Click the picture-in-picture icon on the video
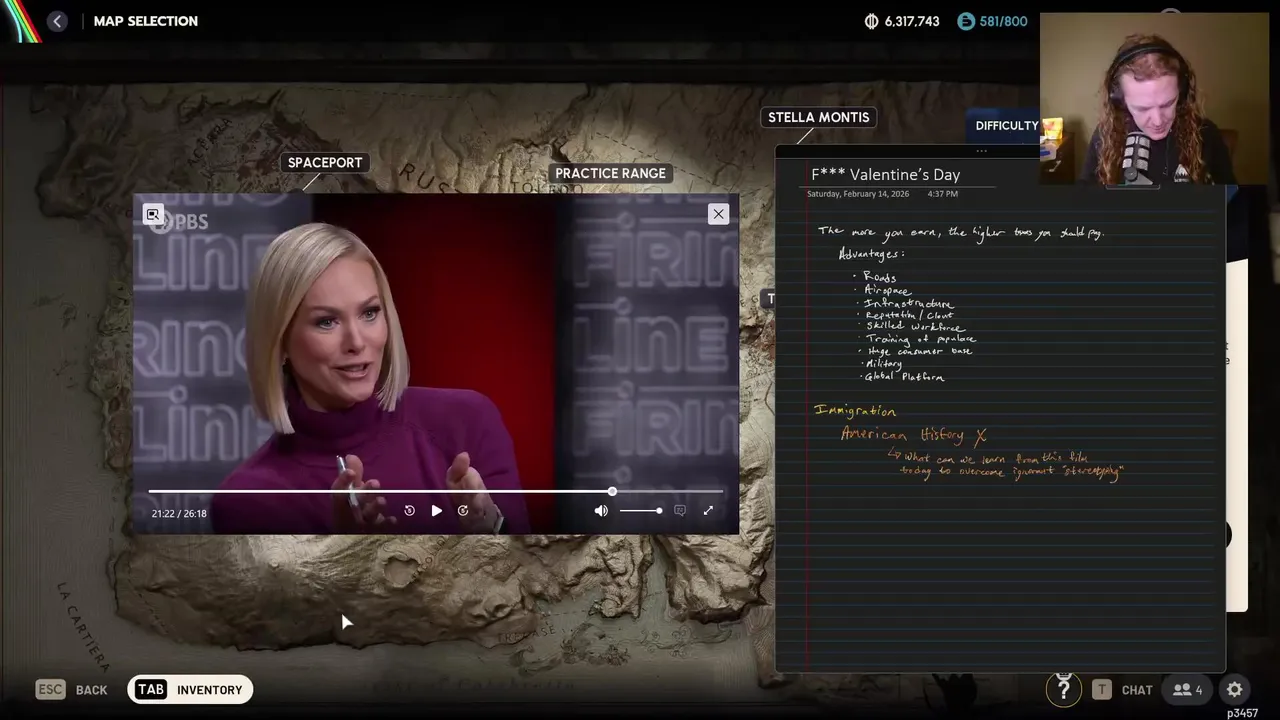The height and width of the screenshot is (720, 1280). pos(153,214)
